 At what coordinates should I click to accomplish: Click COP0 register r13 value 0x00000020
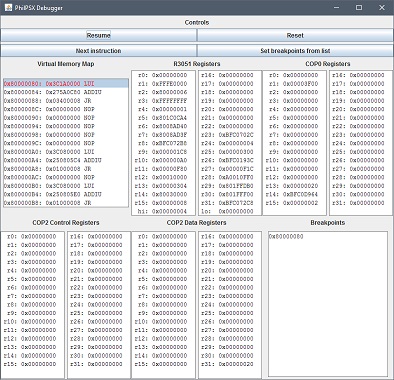click(300, 186)
